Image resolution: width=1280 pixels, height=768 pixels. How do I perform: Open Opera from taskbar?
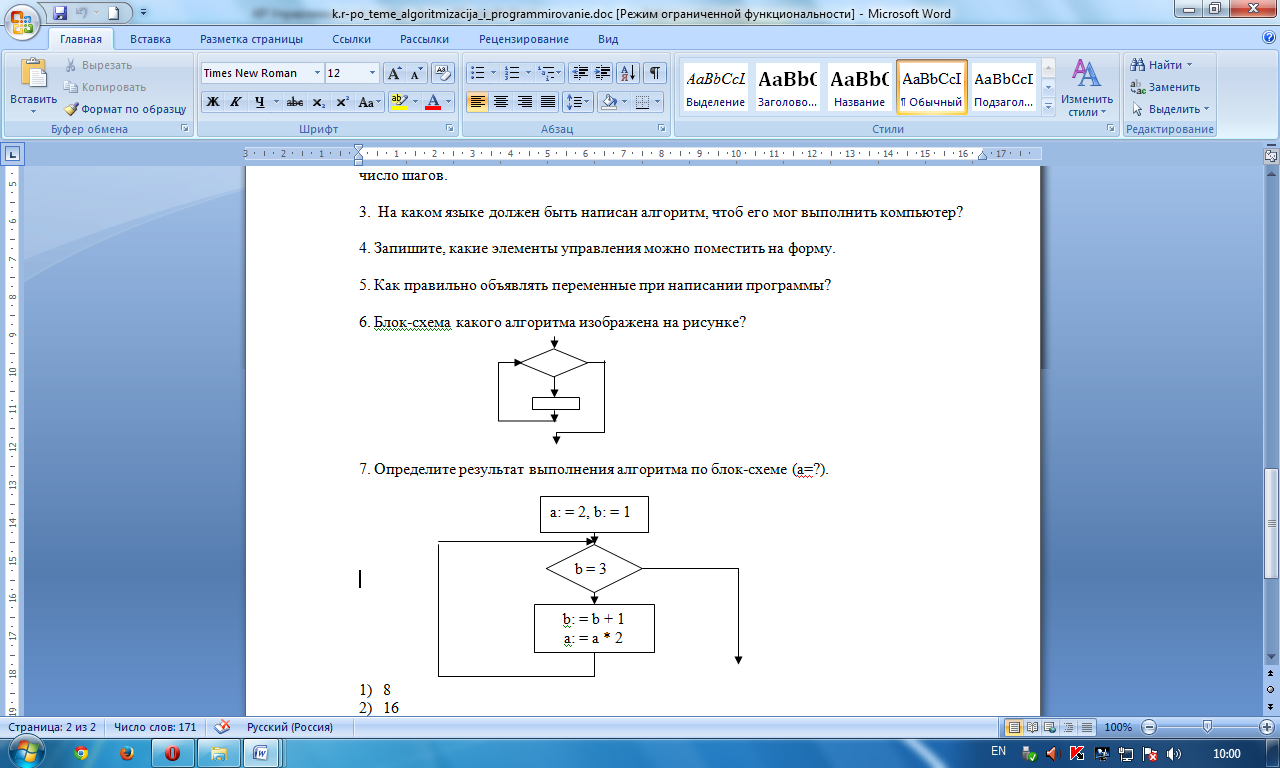pyautogui.click(x=173, y=753)
